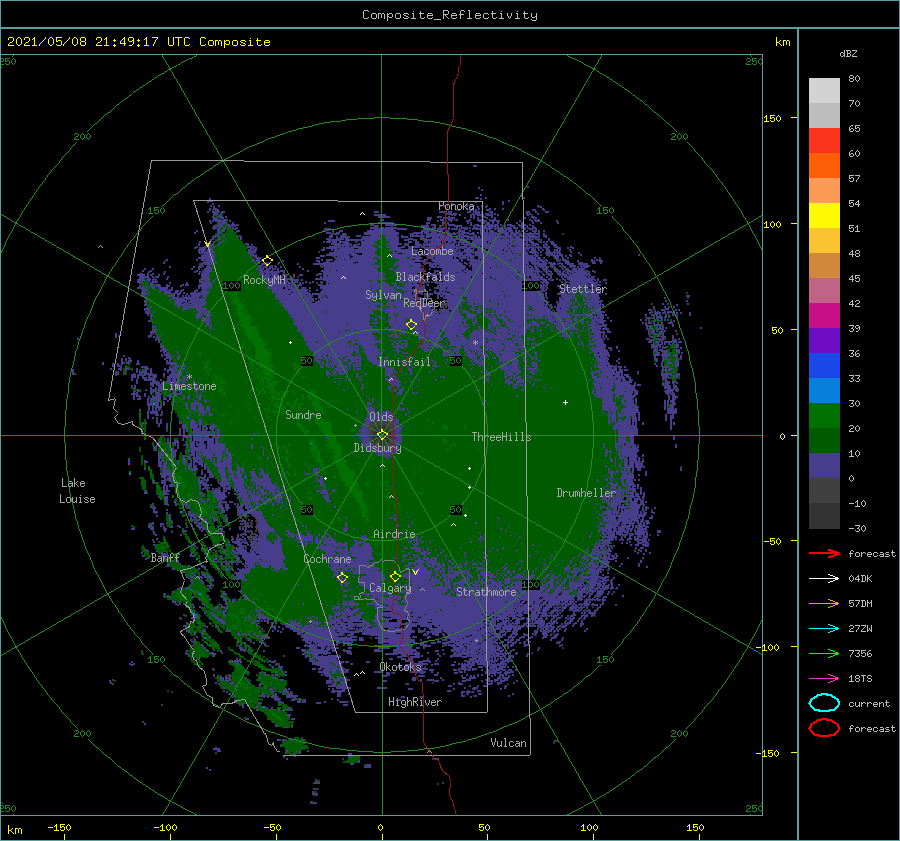Pick the red 65-60 dBZ swatch
900x841 pixels.
pyautogui.click(x=824, y=141)
